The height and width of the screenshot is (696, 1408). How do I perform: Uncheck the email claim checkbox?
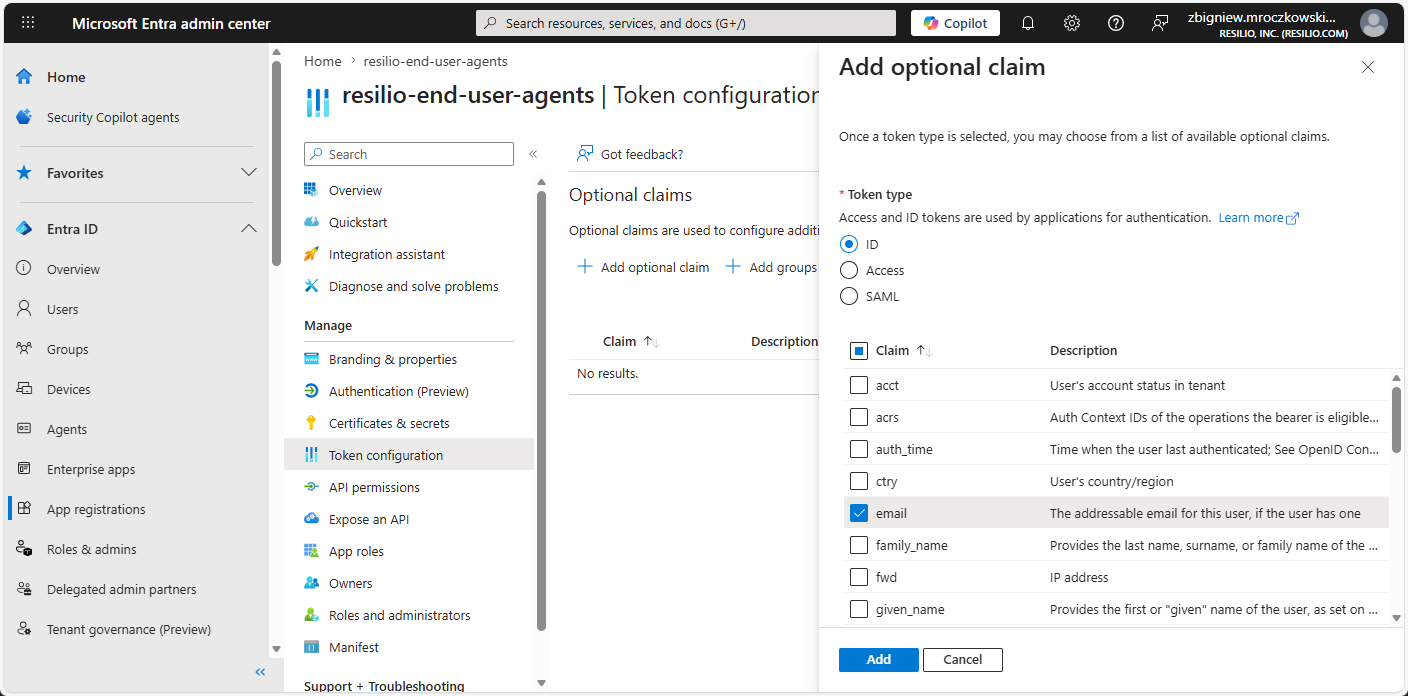coord(858,513)
